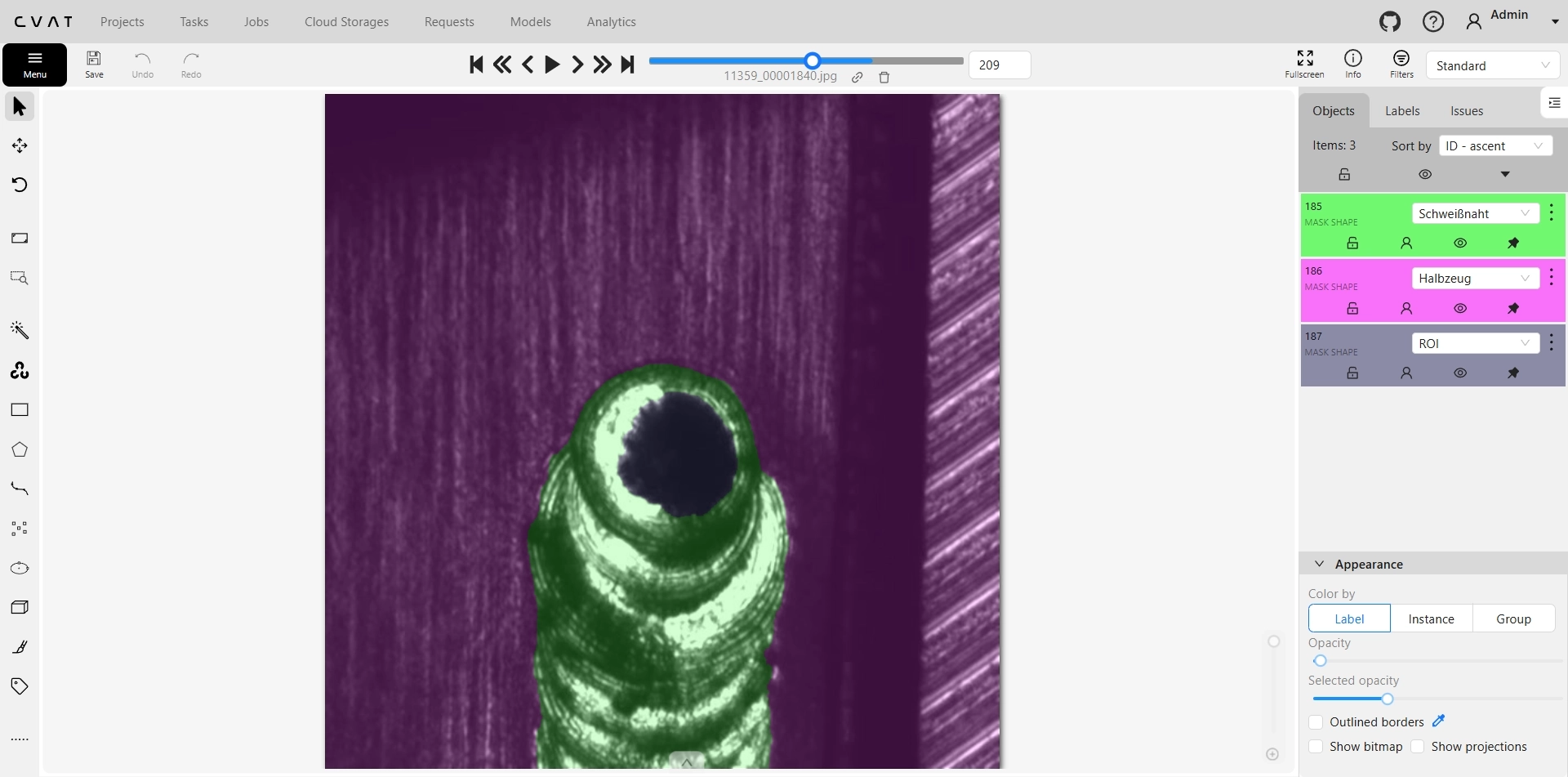Screen dimensions: 1568x777
Task: Open the AI Tools magic wand
Action: (x=19, y=330)
